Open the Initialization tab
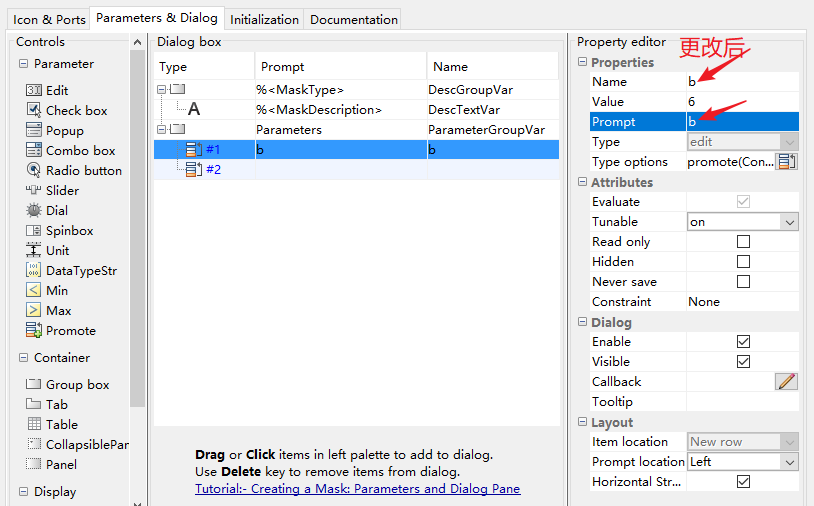The height and width of the screenshot is (506, 814). pos(264,20)
